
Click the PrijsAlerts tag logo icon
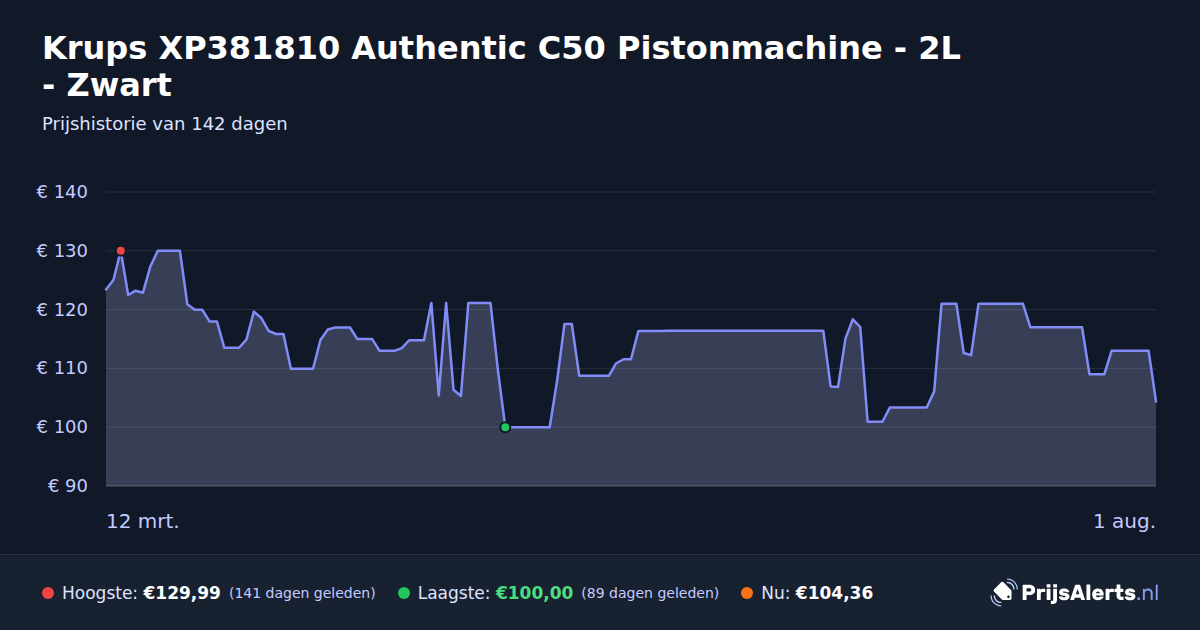tap(1003, 593)
